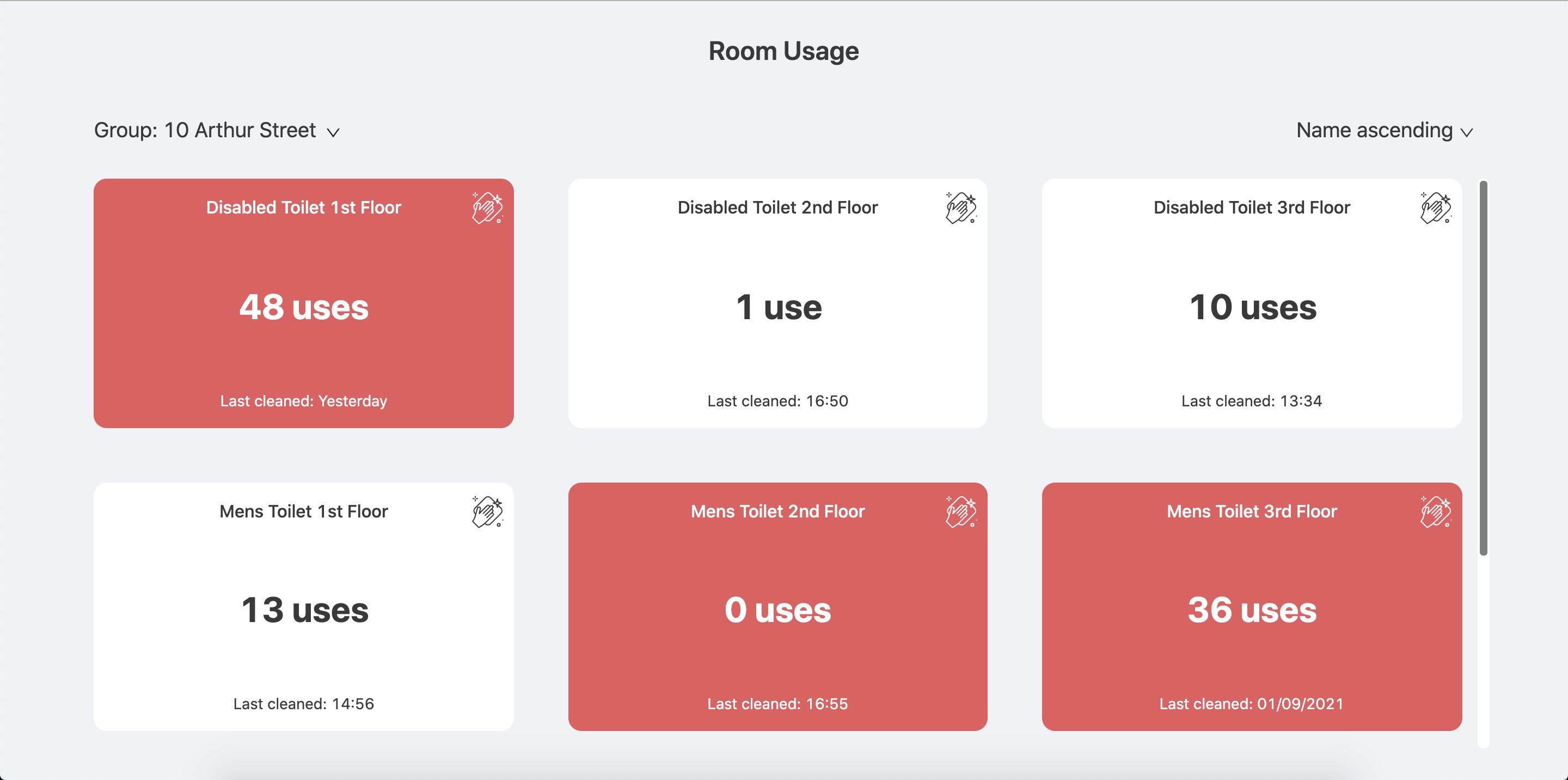
Task: Open the Group: 10 Arthur Street dropdown
Action: point(217,130)
